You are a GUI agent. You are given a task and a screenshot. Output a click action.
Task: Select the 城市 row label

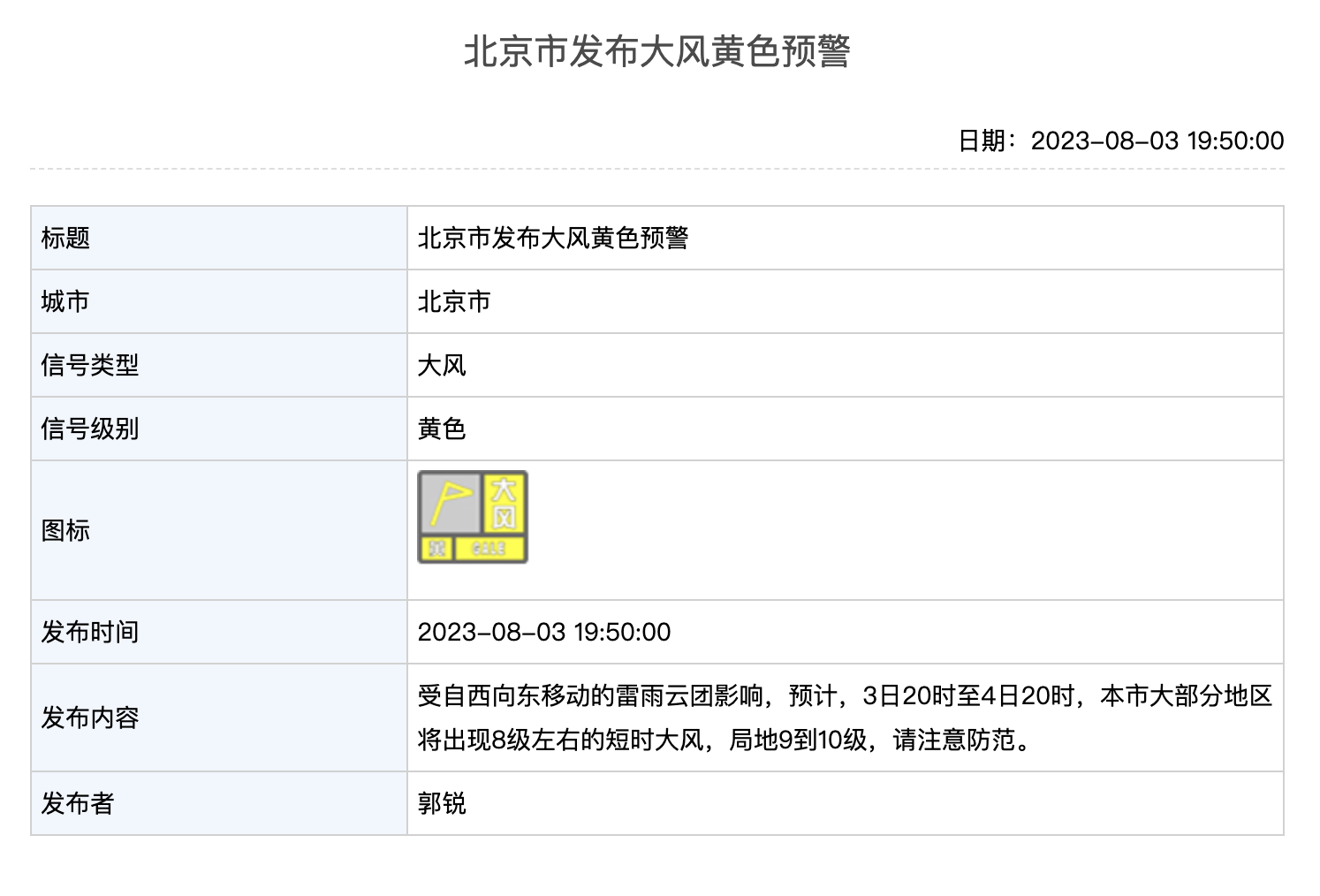coord(65,301)
